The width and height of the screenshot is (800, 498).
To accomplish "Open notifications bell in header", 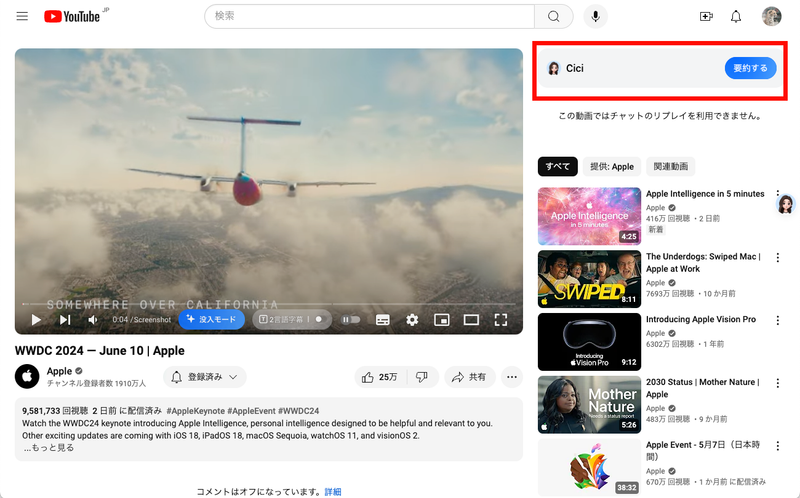I will 736,16.
